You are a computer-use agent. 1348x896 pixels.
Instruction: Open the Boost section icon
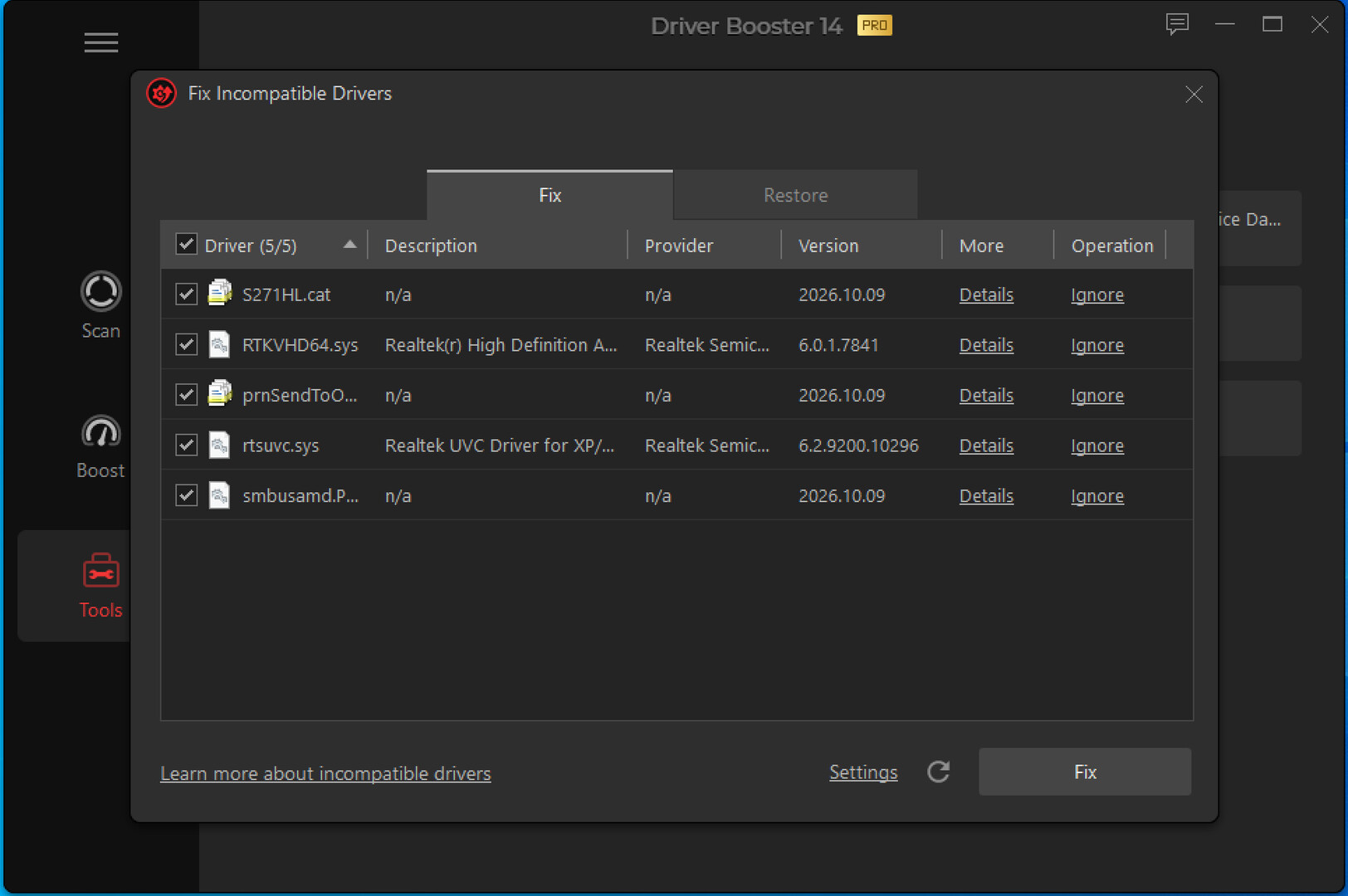100,432
